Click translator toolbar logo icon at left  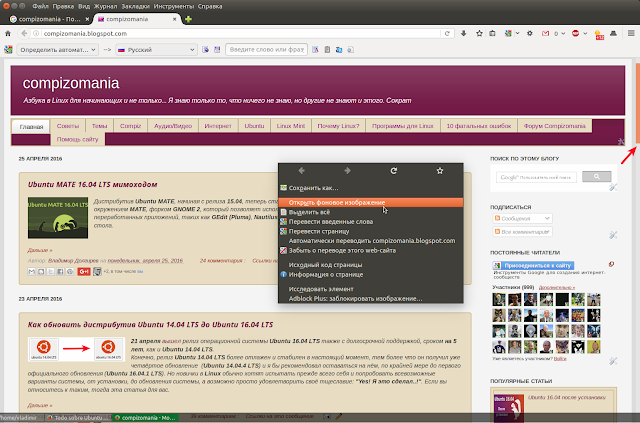tap(8, 50)
